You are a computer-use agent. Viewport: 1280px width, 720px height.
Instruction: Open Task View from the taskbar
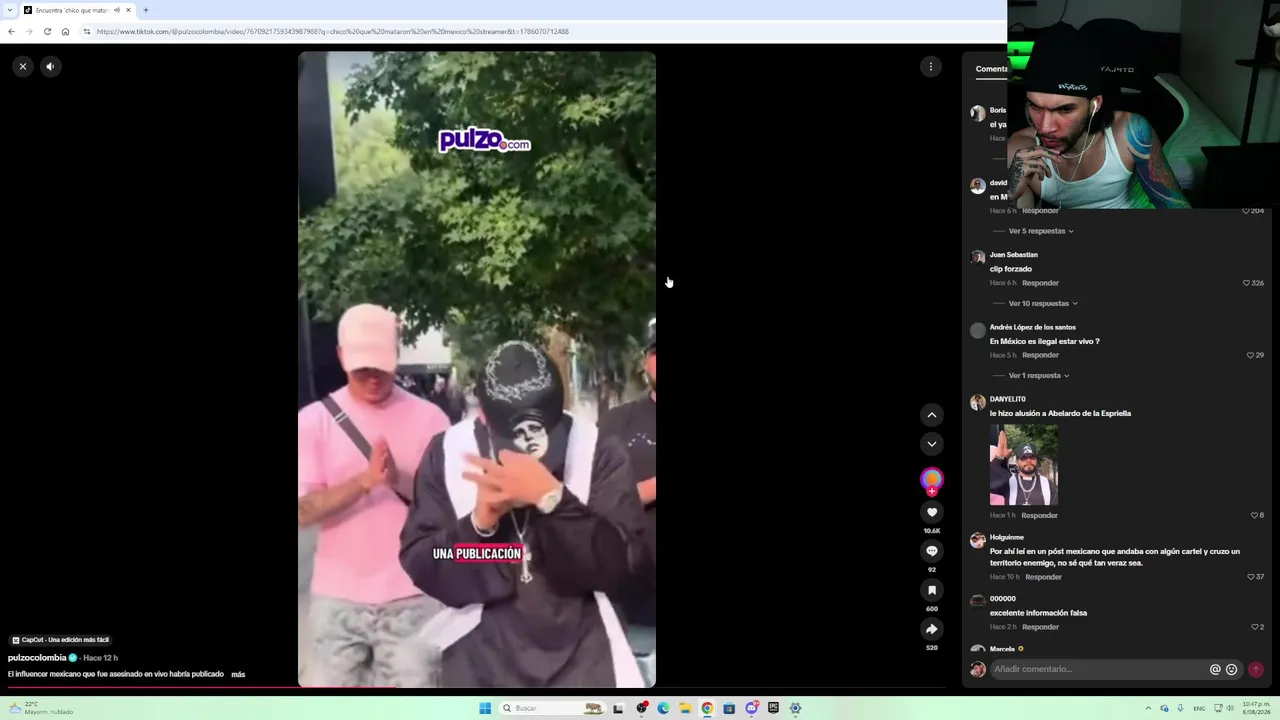618,708
